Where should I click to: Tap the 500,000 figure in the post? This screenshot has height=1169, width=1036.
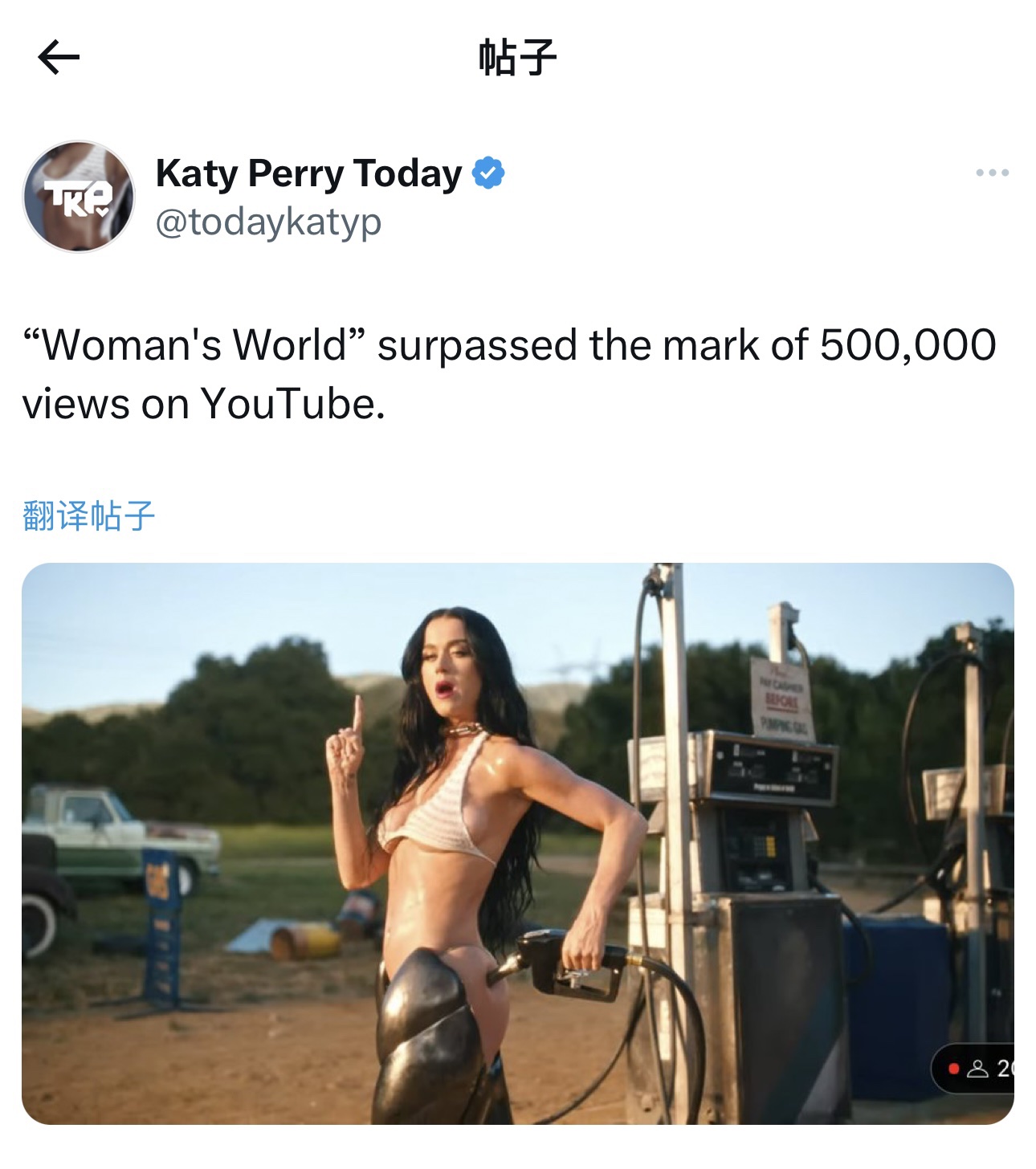pos(908,345)
